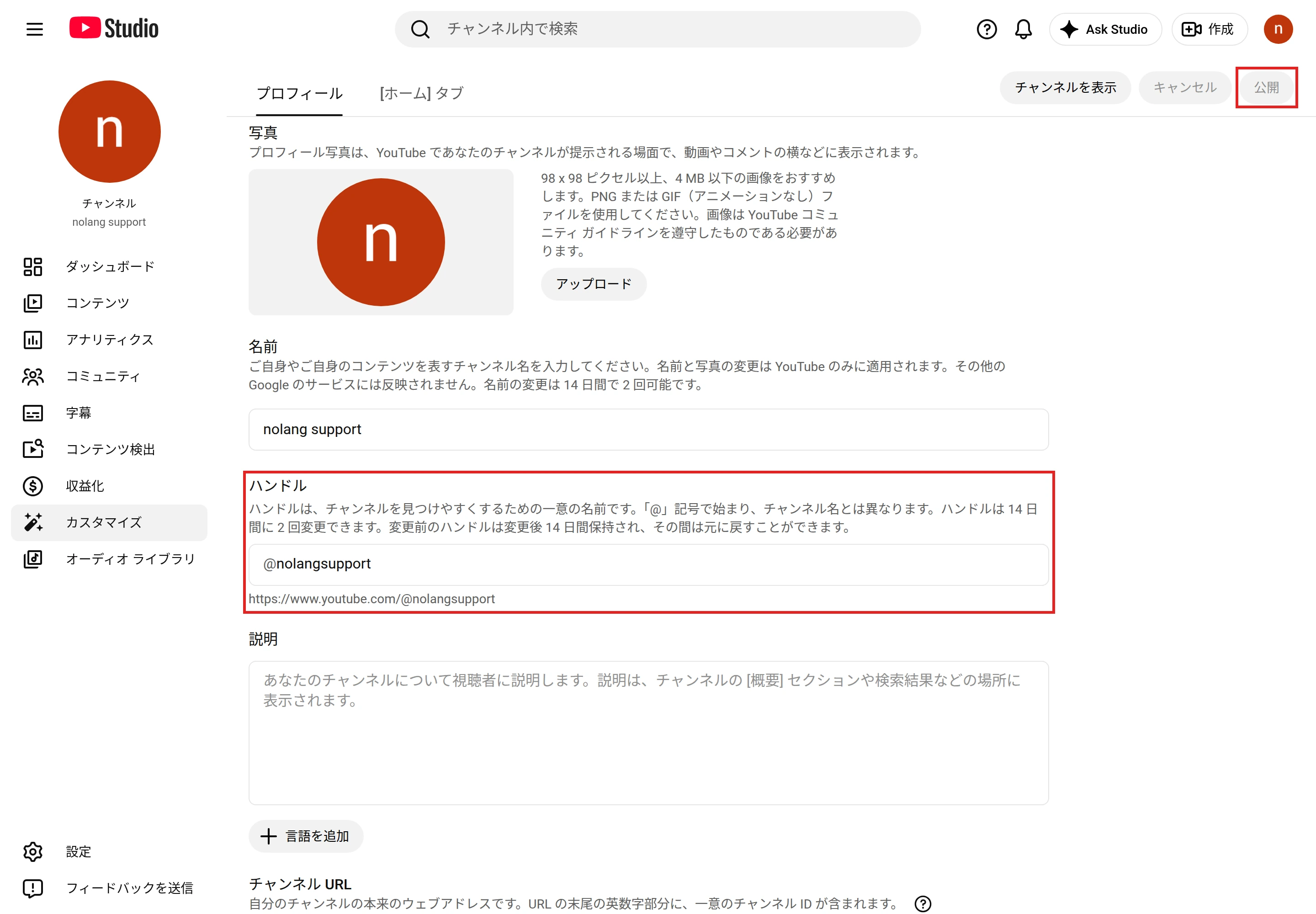Click the YouTube Studio logo
1316x914 pixels.
(x=114, y=29)
